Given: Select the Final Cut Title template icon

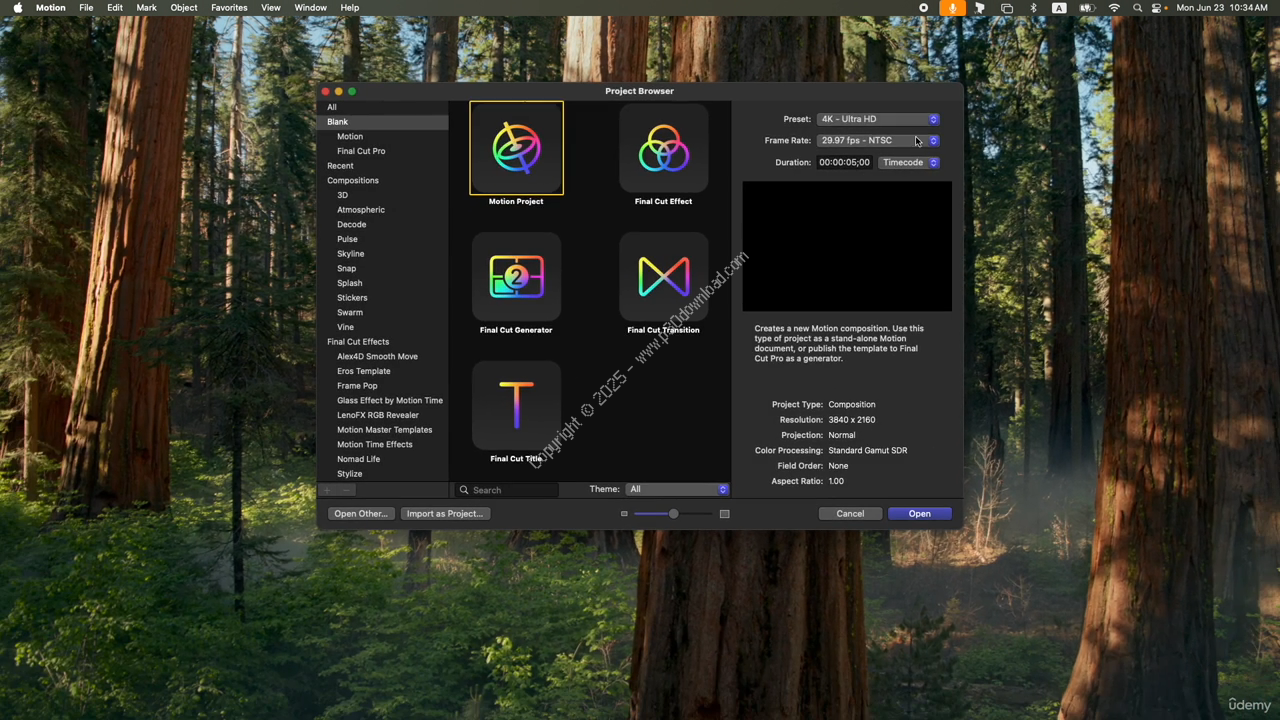Looking at the screenshot, I should (516, 405).
